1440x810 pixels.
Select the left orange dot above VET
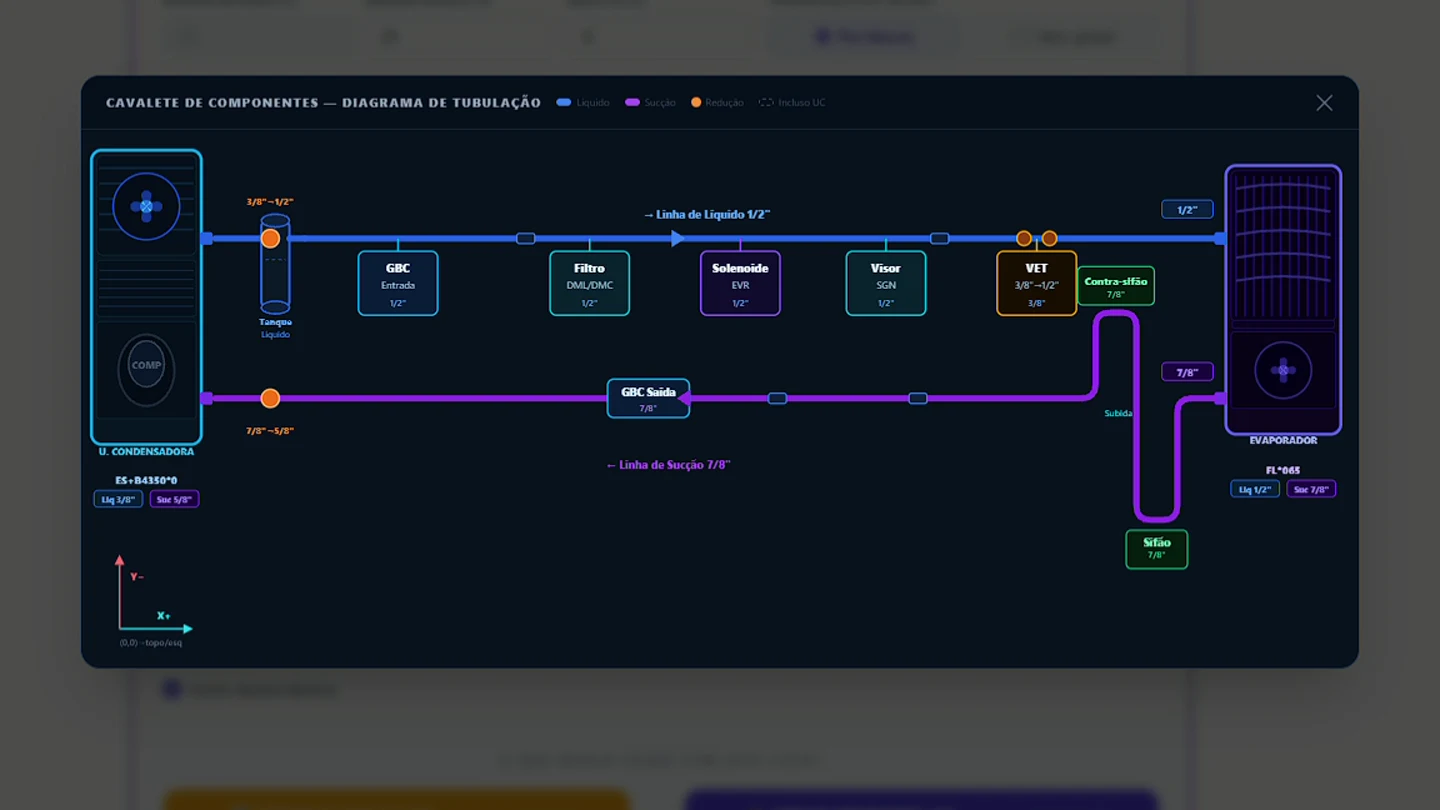tap(1024, 239)
